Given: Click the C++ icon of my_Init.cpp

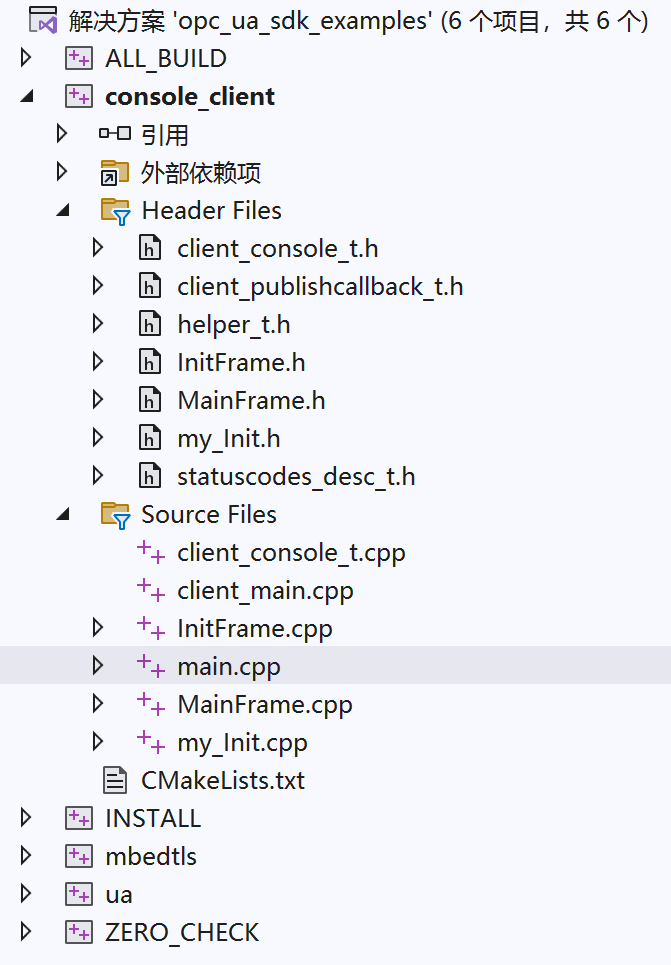Looking at the screenshot, I should point(151,742).
